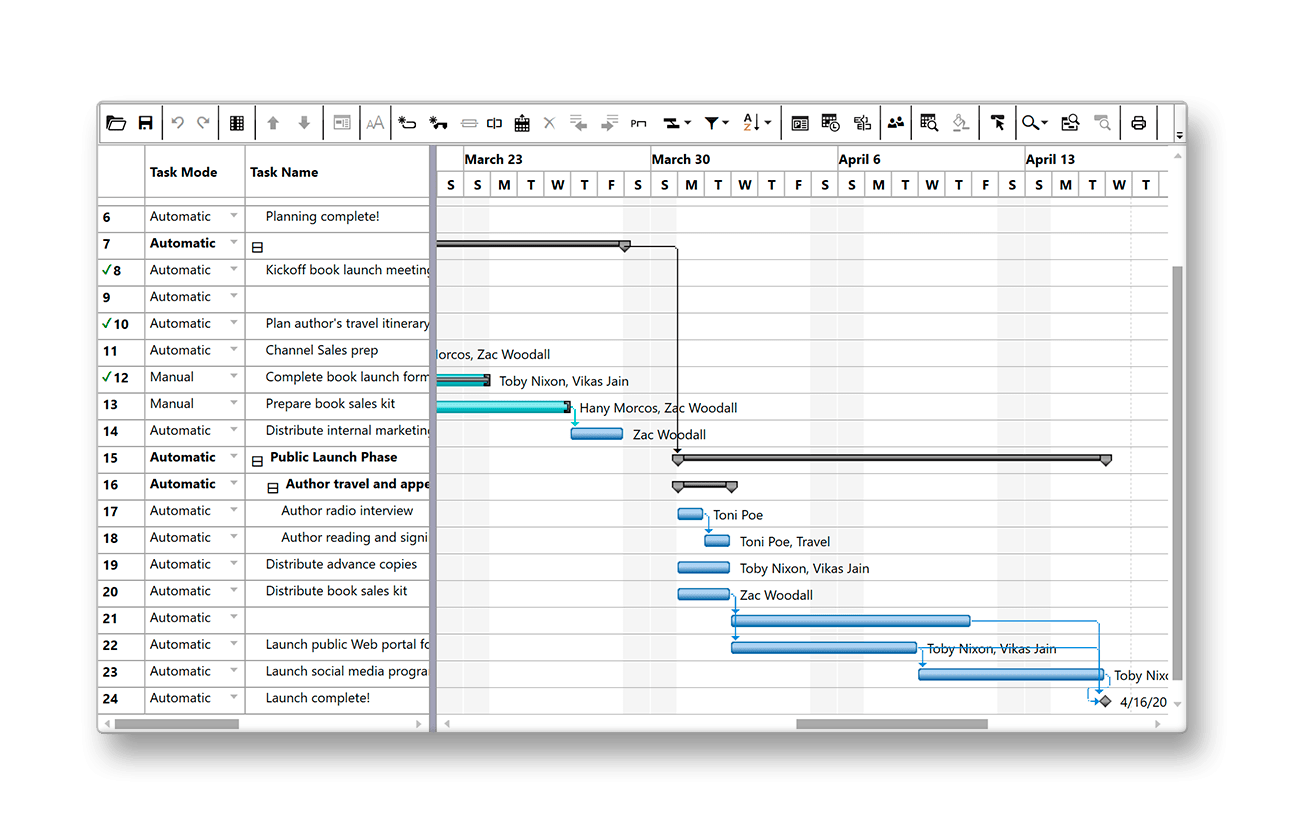
Task: Print the Gantt chart
Action: tap(1139, 122)
